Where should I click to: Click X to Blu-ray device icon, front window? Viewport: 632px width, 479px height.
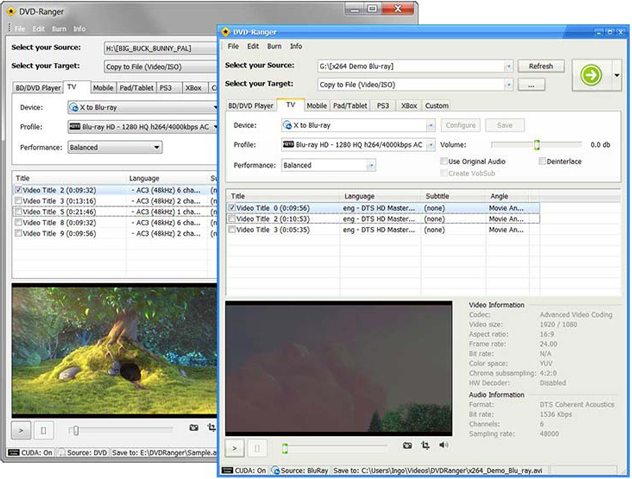pos(287,125)
